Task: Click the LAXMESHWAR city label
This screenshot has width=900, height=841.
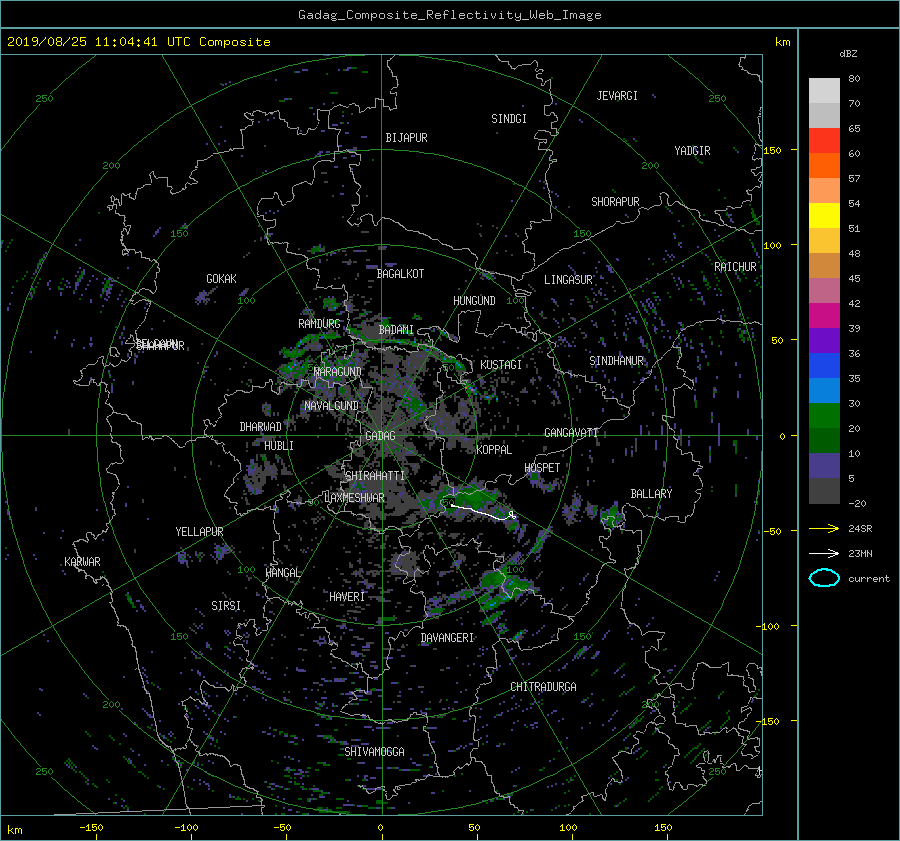Action: (x=354, y=498)
